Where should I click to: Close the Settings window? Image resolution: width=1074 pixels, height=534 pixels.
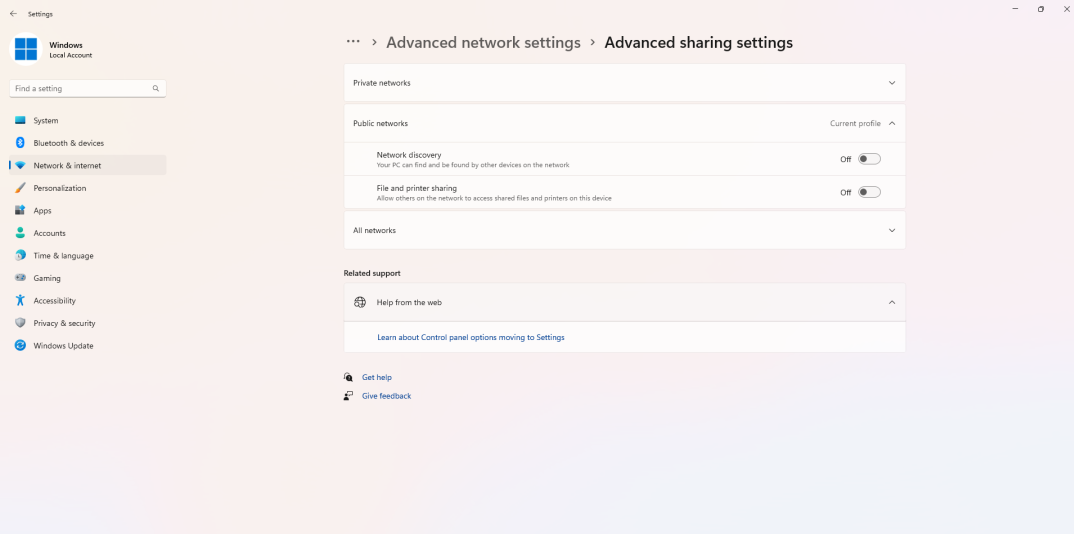click(x=1066, y=9)
